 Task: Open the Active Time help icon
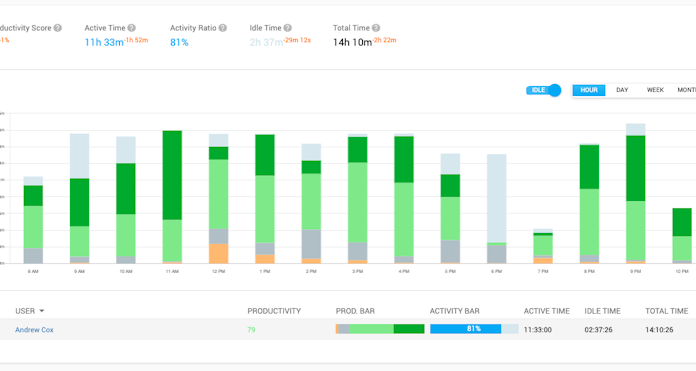(131, 28)
